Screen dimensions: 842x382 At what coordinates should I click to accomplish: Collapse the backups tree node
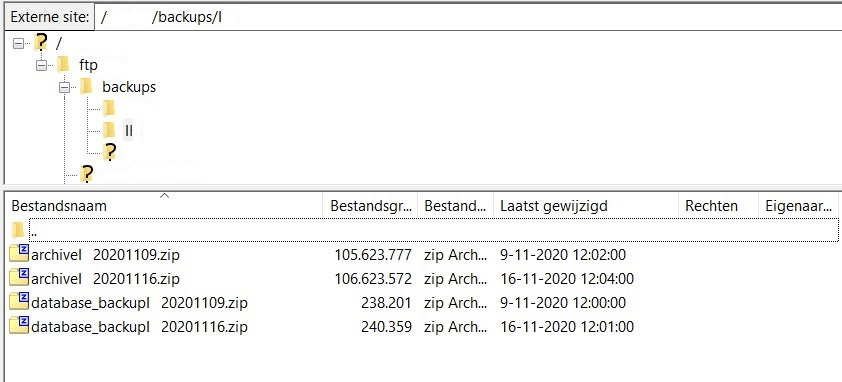tap(64, 88)
